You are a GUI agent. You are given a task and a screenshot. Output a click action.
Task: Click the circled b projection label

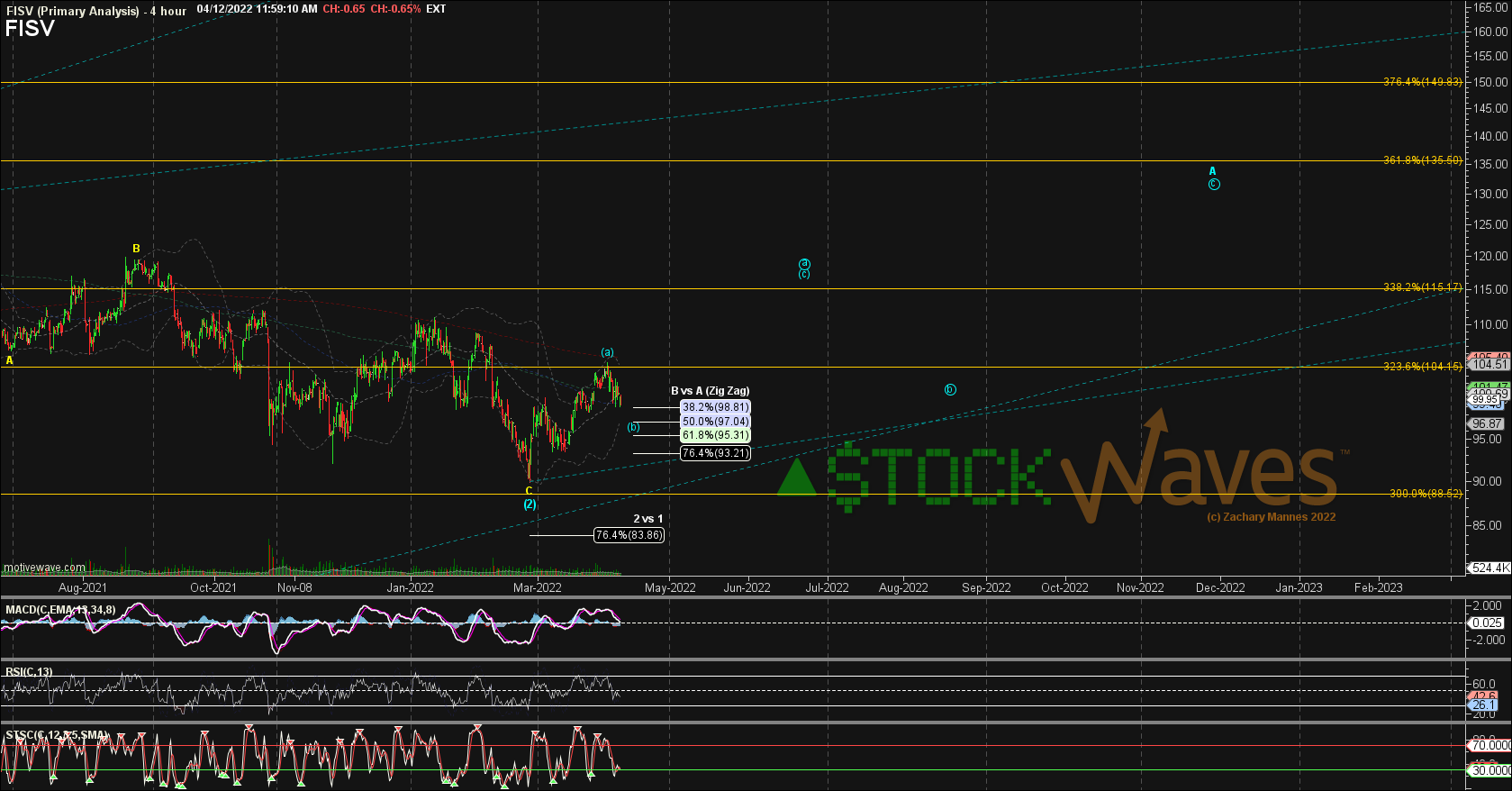pyautogui.click(x=950, y=390)
